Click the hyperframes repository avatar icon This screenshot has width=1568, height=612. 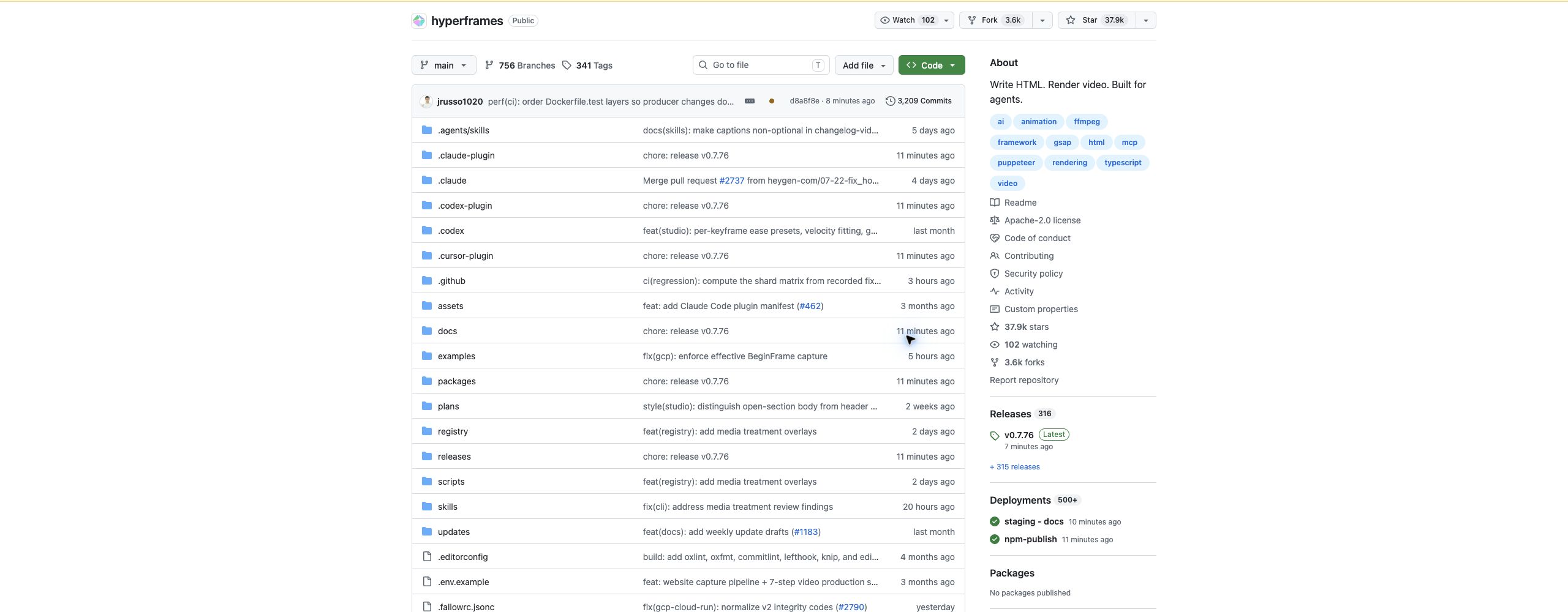pyautogui.click(x=419, y=21)
